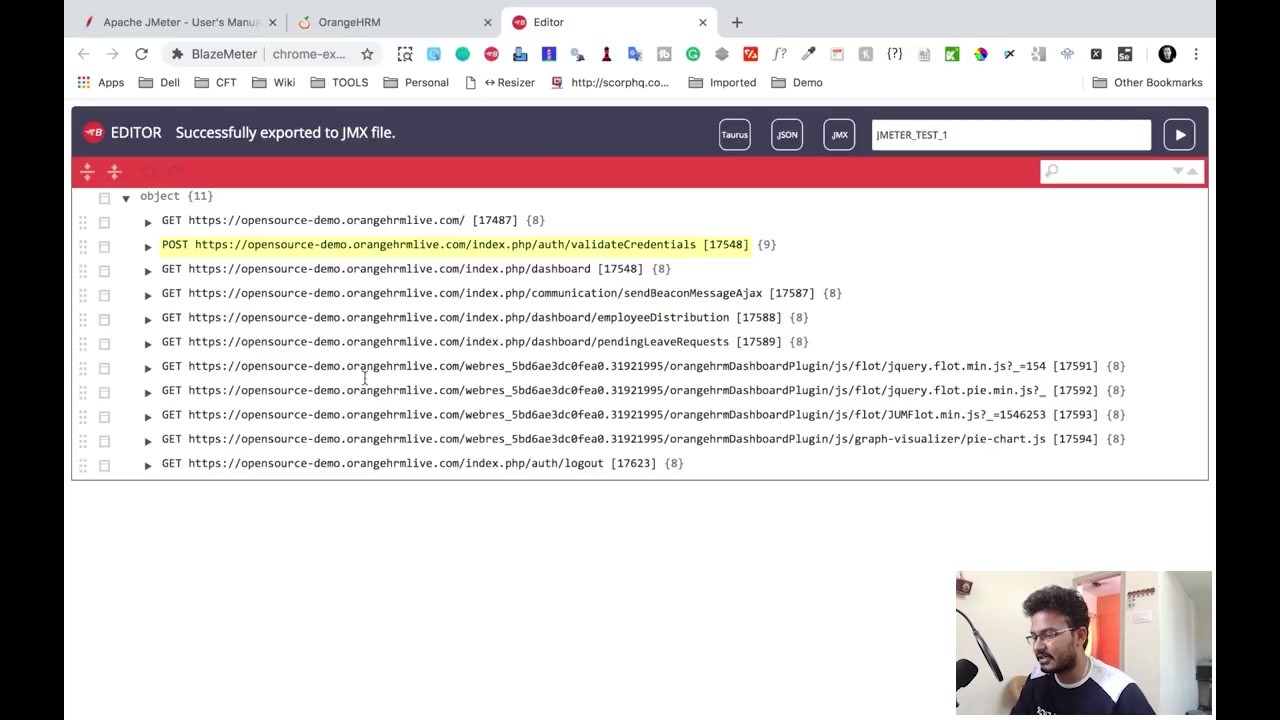Close the Apache JMeter User's Manual tab

[x=272, y=22]
